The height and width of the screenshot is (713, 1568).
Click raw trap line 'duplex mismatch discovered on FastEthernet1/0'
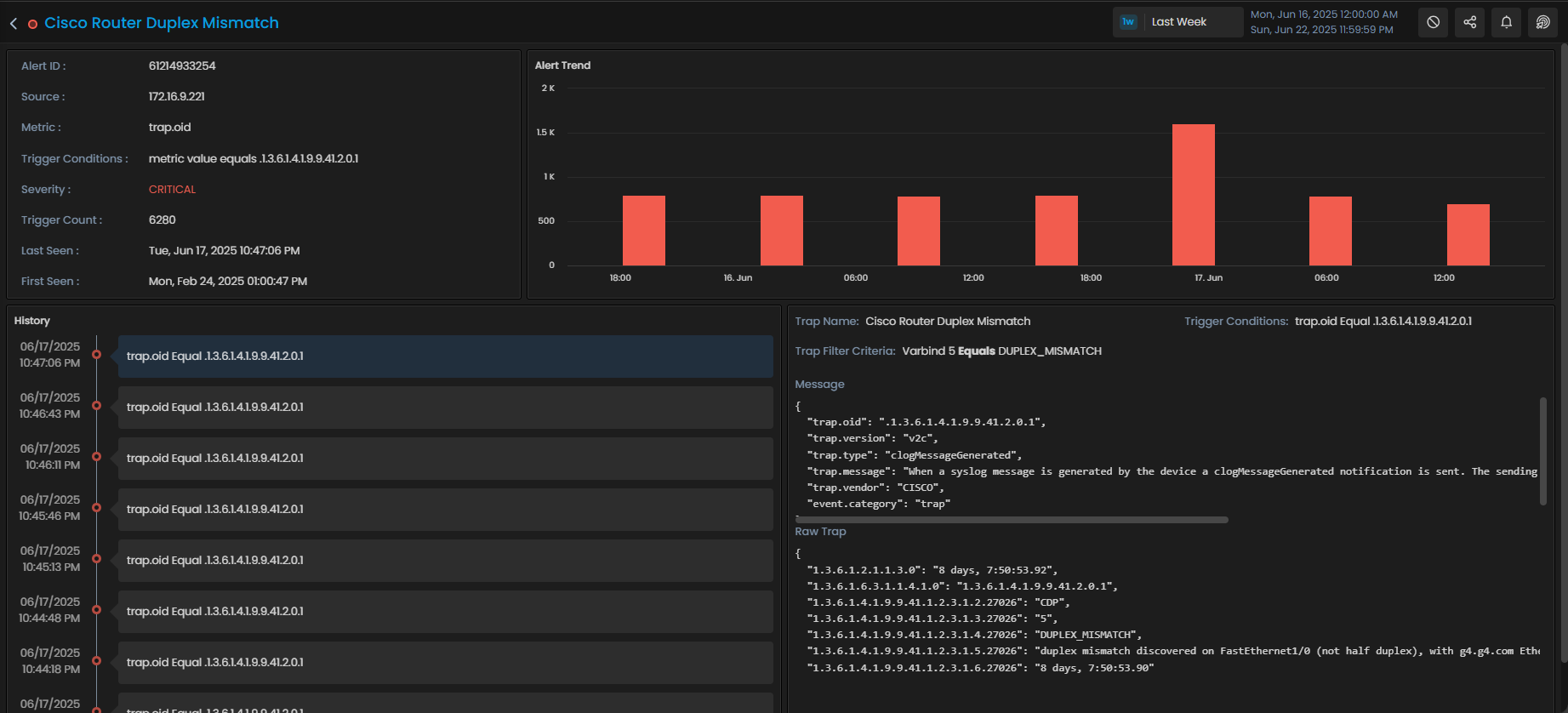point(1173,651)
